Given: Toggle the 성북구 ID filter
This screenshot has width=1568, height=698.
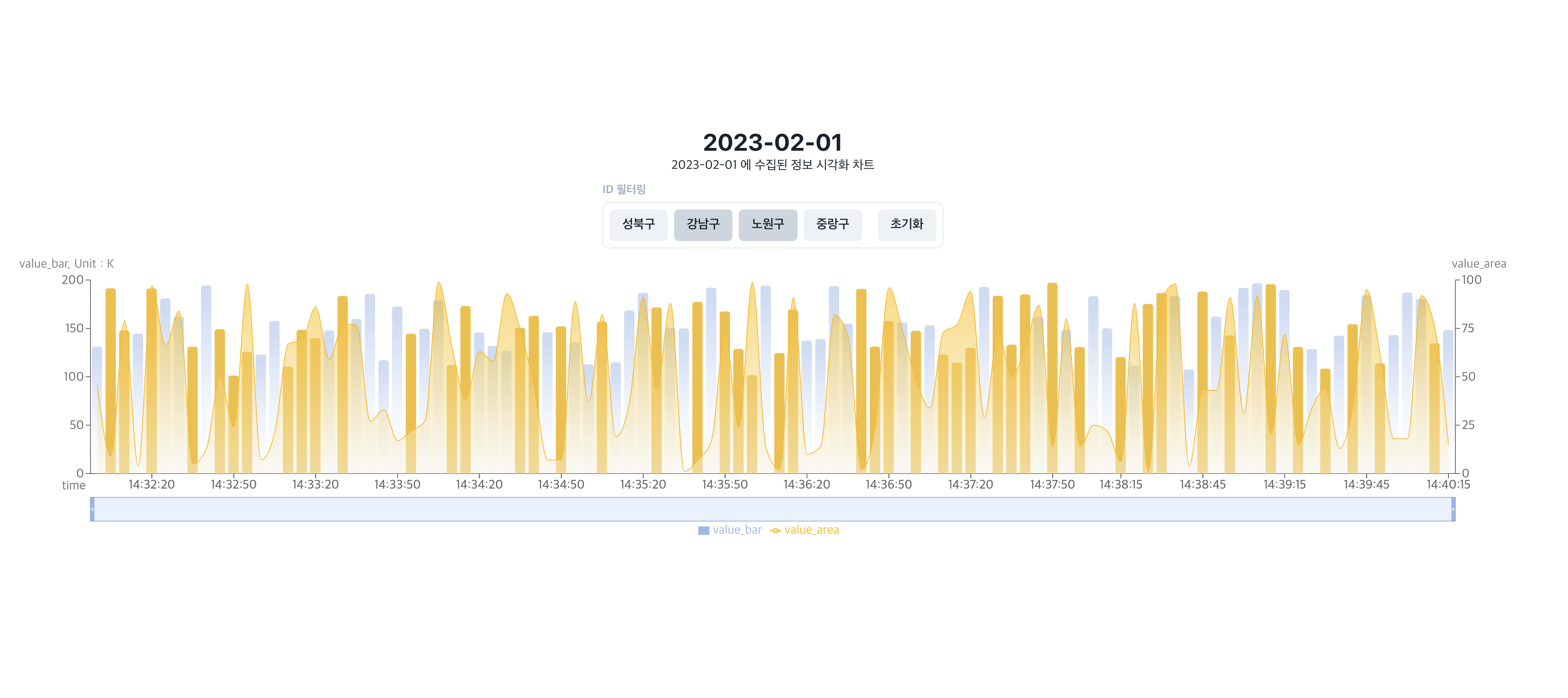Looking at the screenshot, I should pyautogui.click(x=638, y=224).
